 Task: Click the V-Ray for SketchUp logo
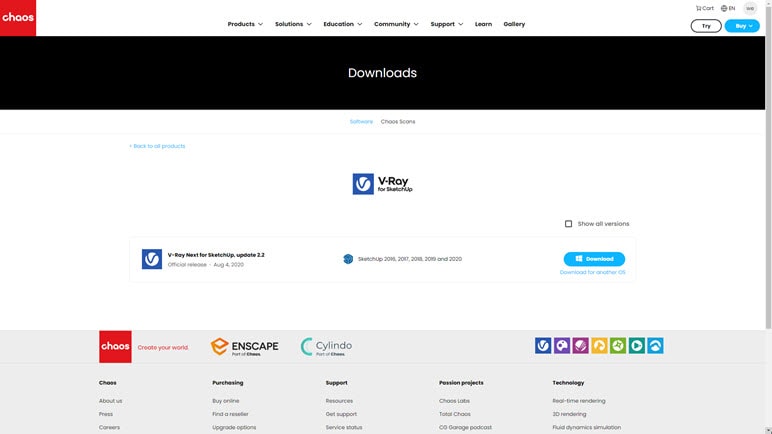coord(383,184)
